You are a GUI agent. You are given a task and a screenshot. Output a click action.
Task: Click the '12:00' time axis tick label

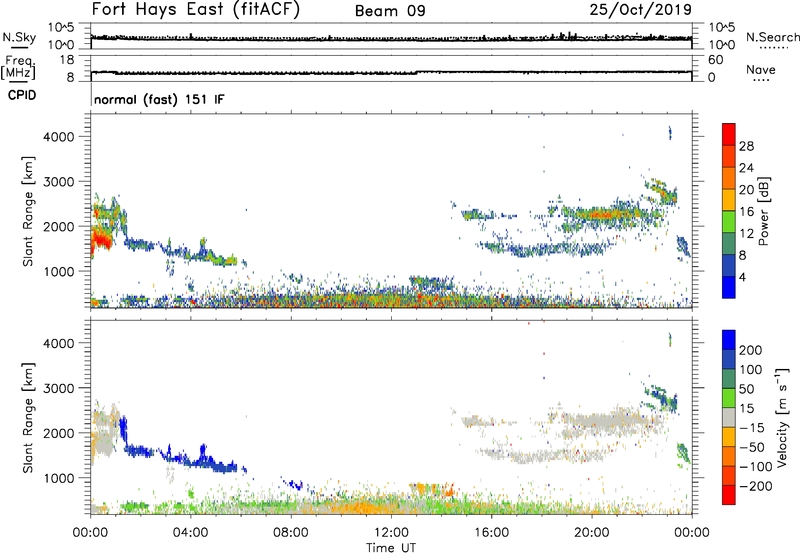pyautogui.click(x=391, y=533)
